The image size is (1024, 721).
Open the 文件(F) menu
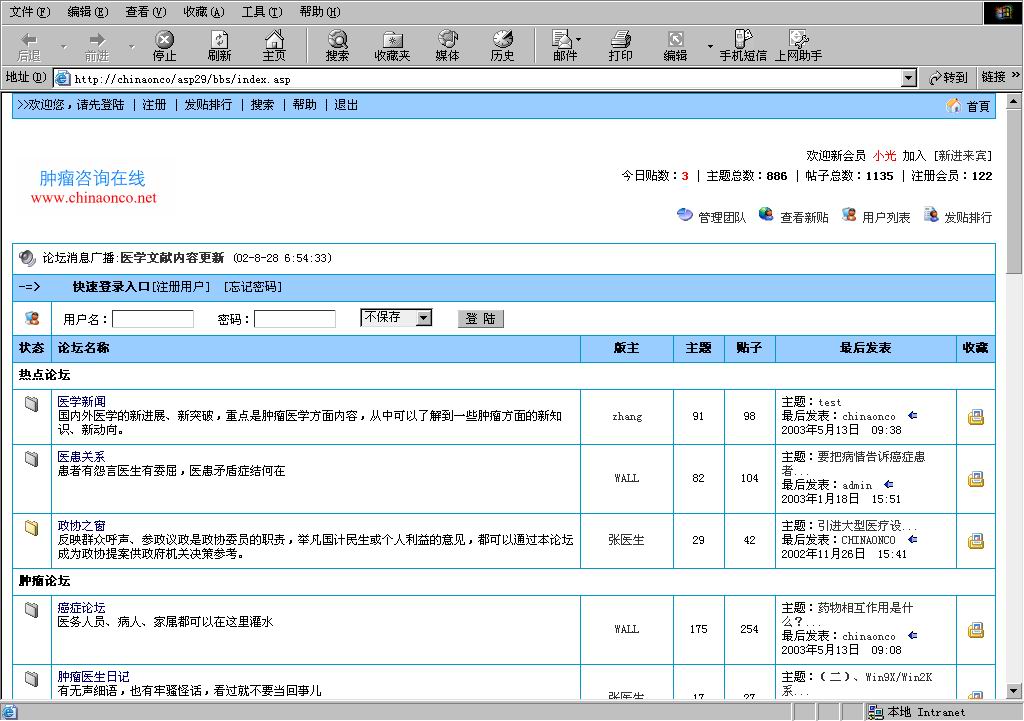pos(29,12)
